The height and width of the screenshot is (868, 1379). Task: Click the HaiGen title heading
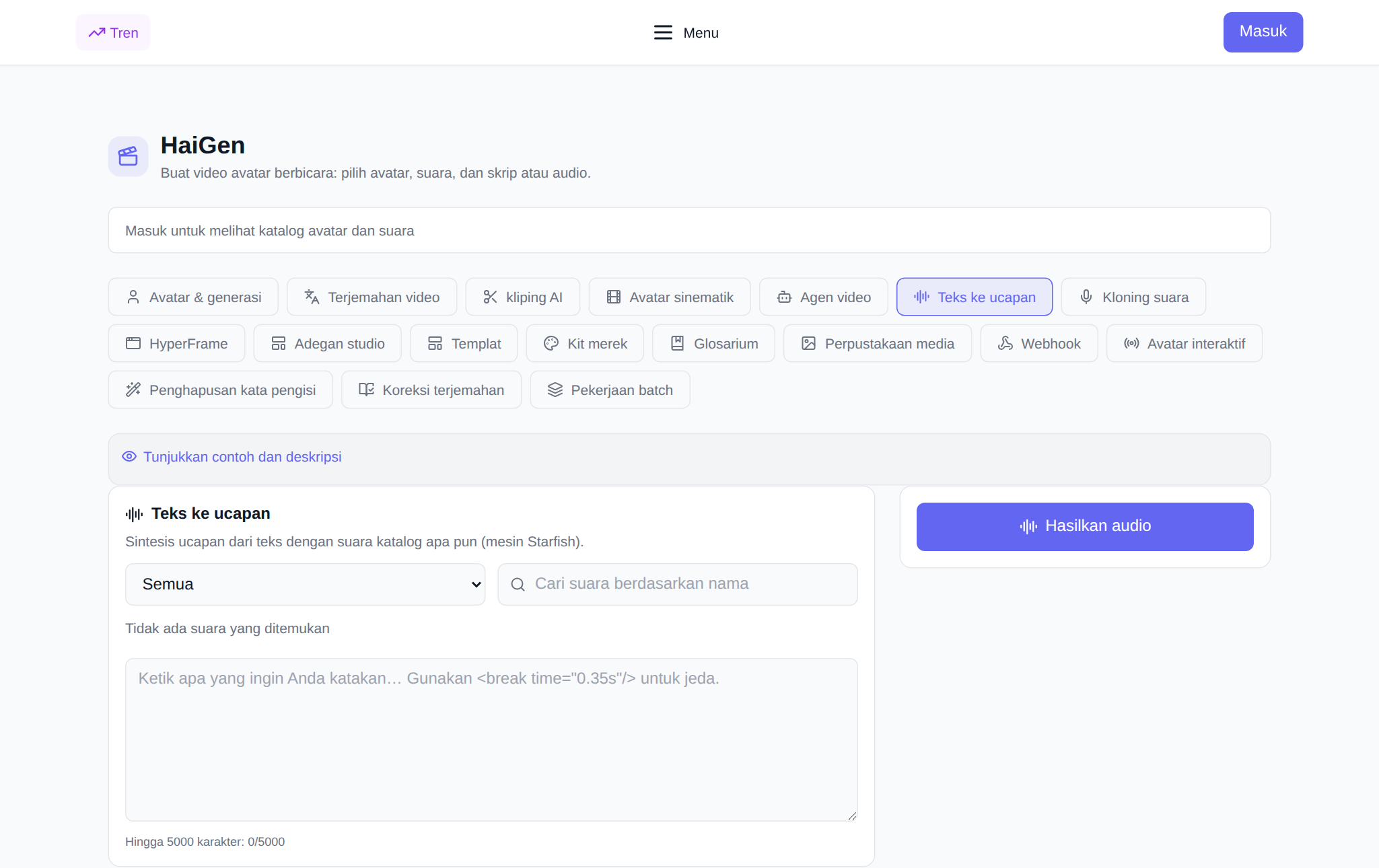(203, 145)
